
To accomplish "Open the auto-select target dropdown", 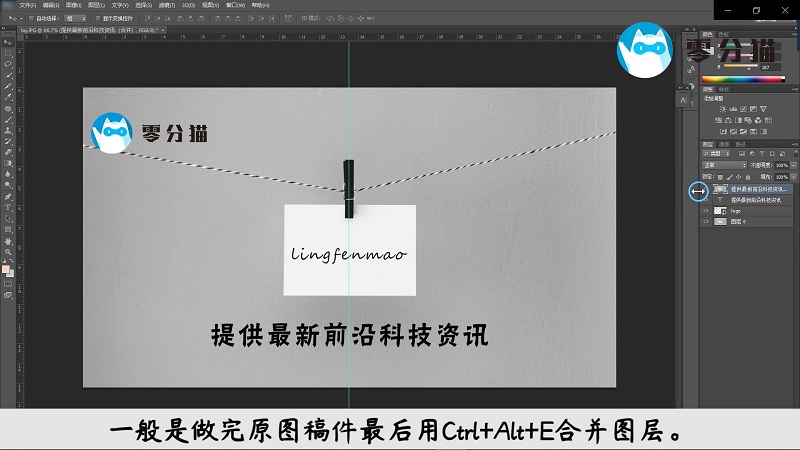I will tap(75, 18).
